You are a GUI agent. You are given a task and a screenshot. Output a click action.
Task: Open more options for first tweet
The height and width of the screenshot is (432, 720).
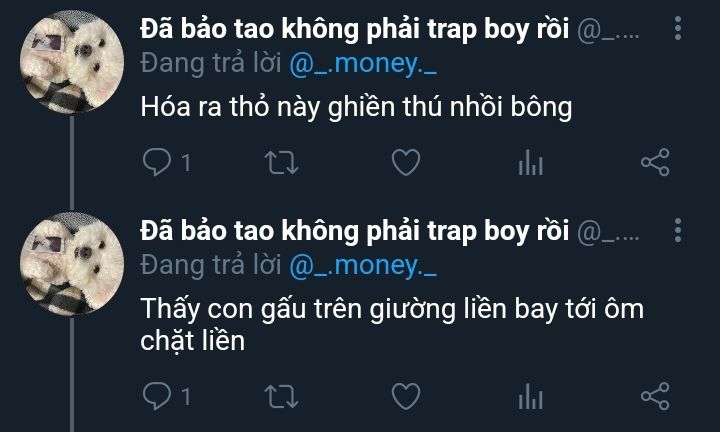[x=678, y=28]
